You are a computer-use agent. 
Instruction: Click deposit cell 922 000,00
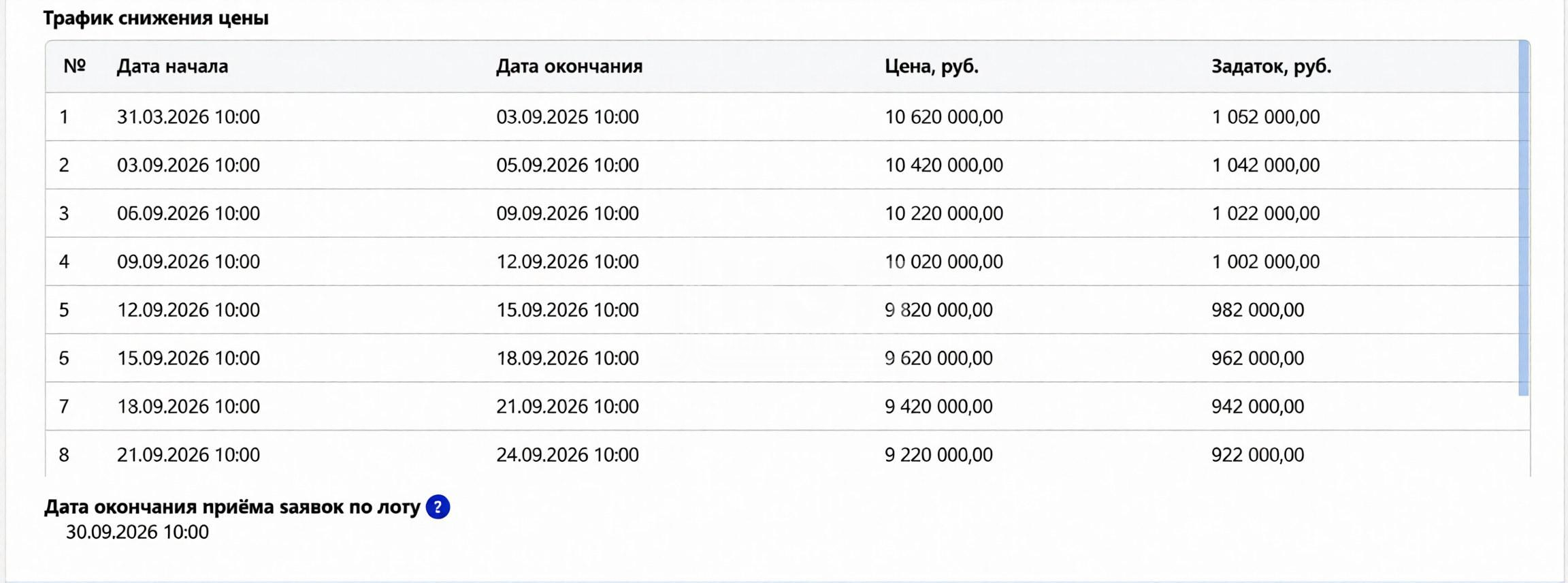pos(1258,455)
